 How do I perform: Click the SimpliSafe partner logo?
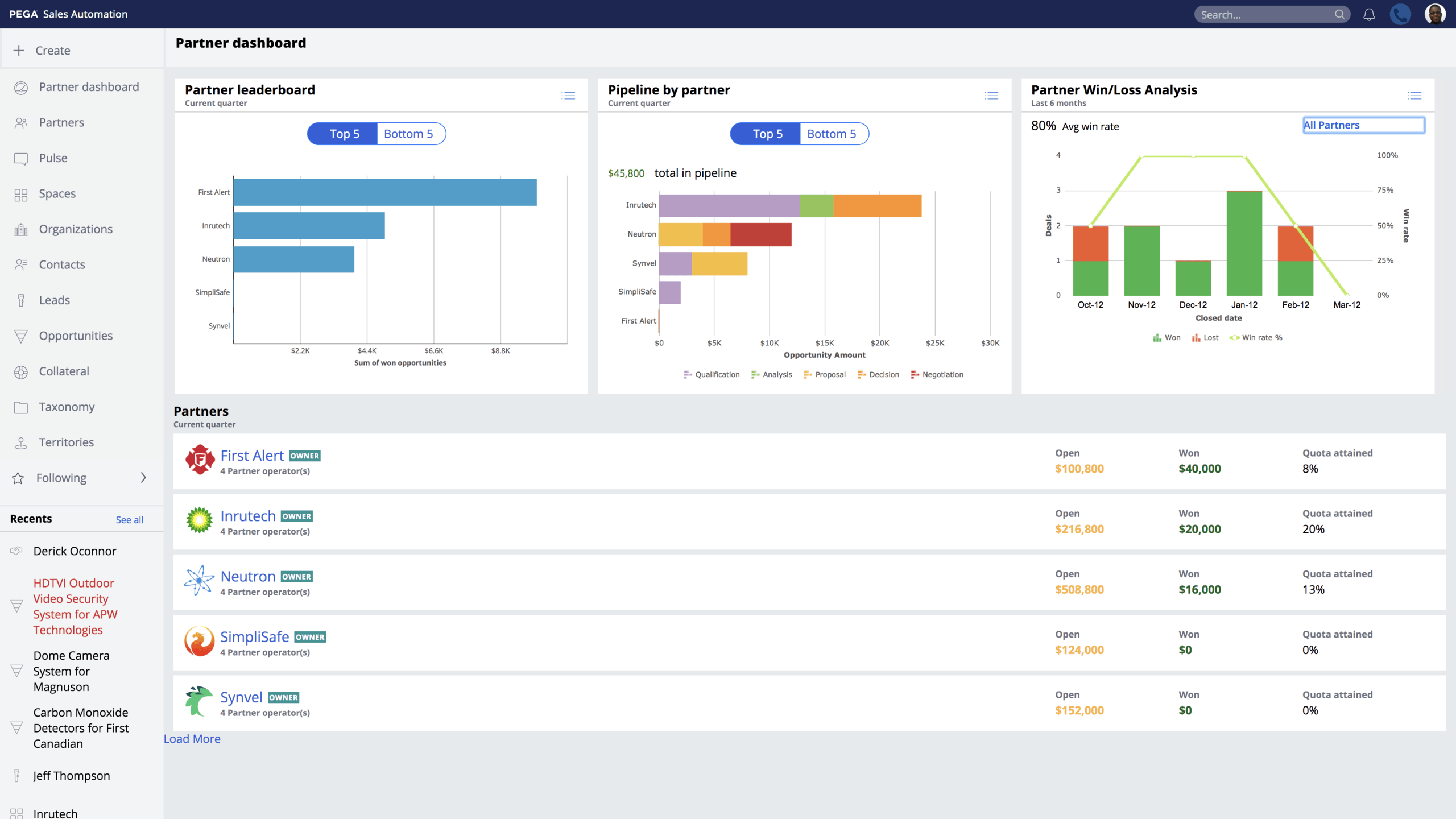[x=200, y=642]
